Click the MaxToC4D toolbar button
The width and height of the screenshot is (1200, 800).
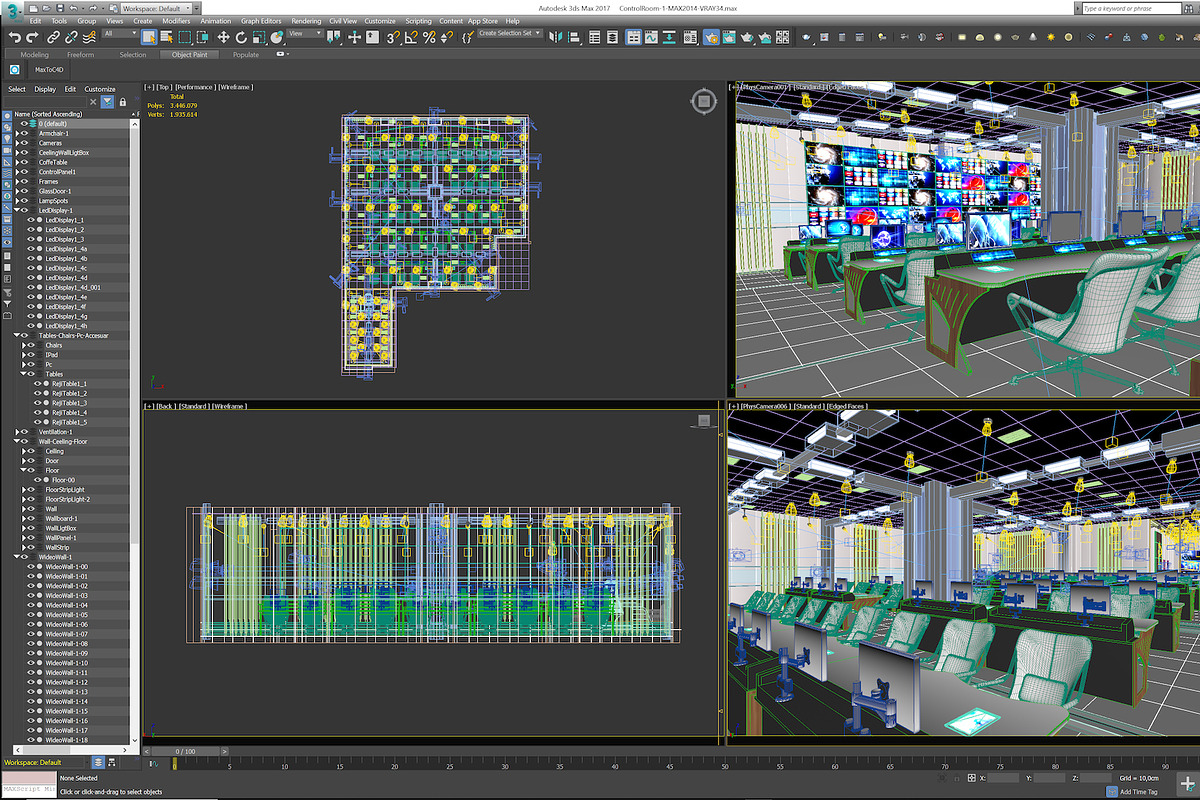[47, 70]
